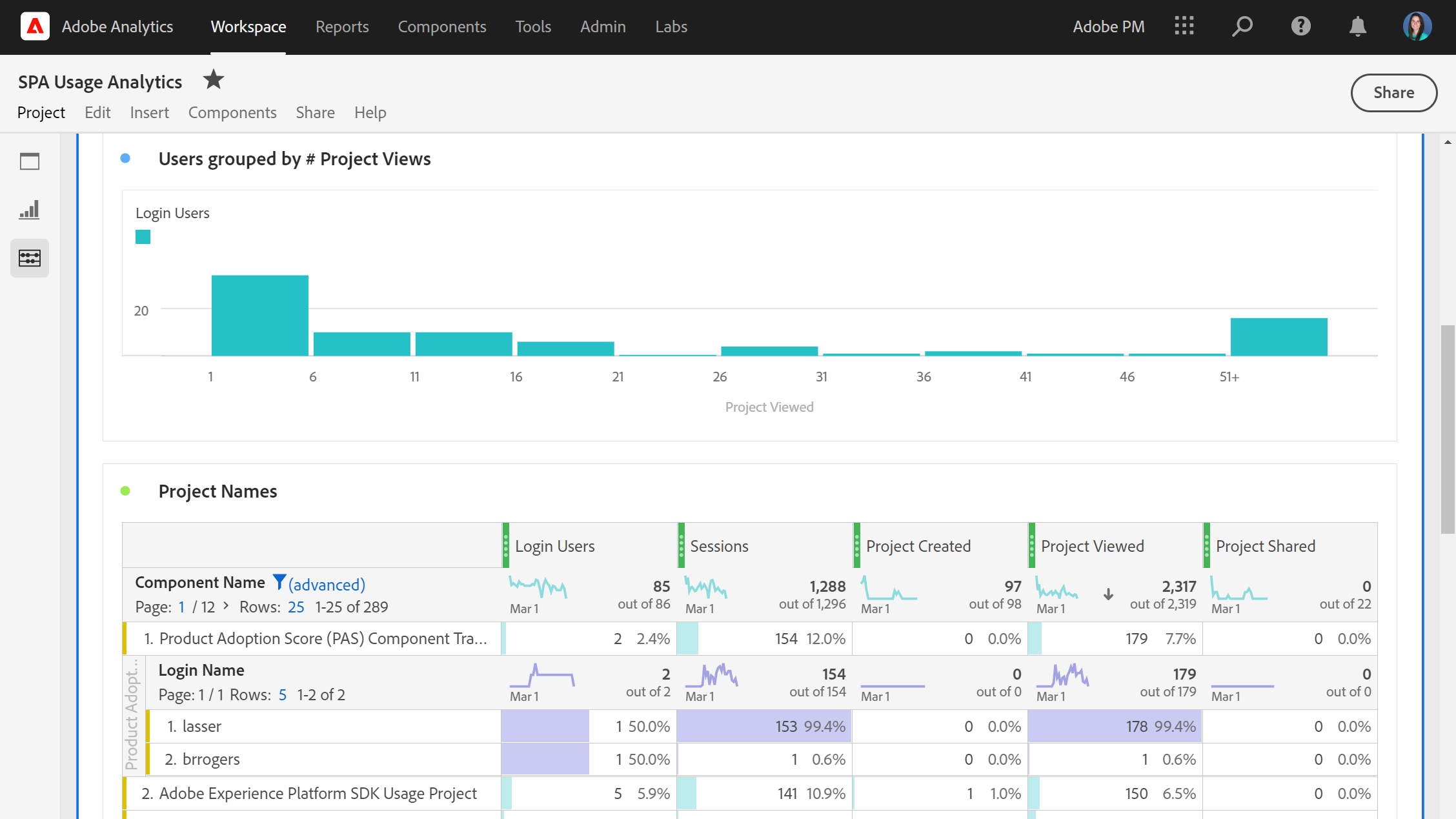Viewport: 1456px width, 819px height.
Task: Click the (advanced) filter link
Action: (x=327, y=585)
